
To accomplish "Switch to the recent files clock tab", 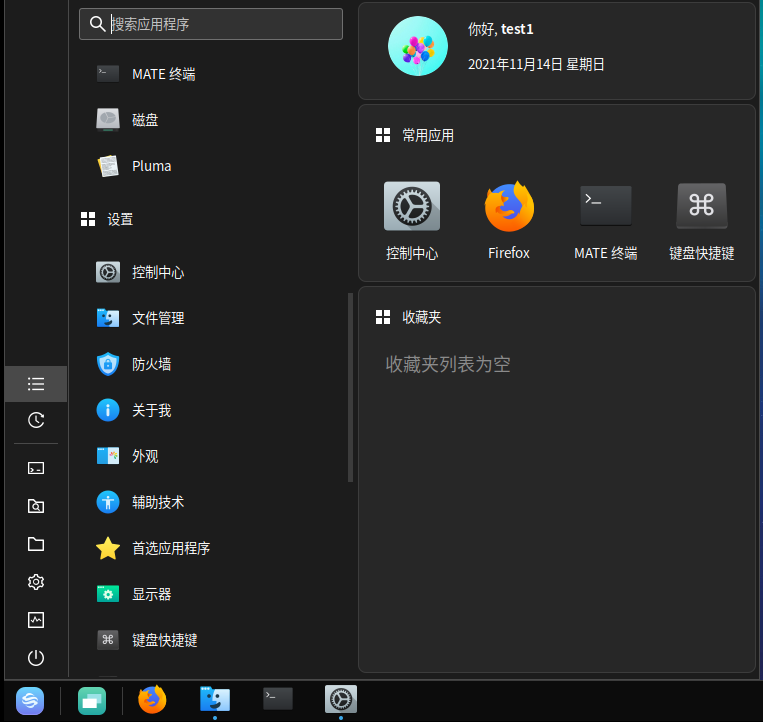I will [36, 420].
